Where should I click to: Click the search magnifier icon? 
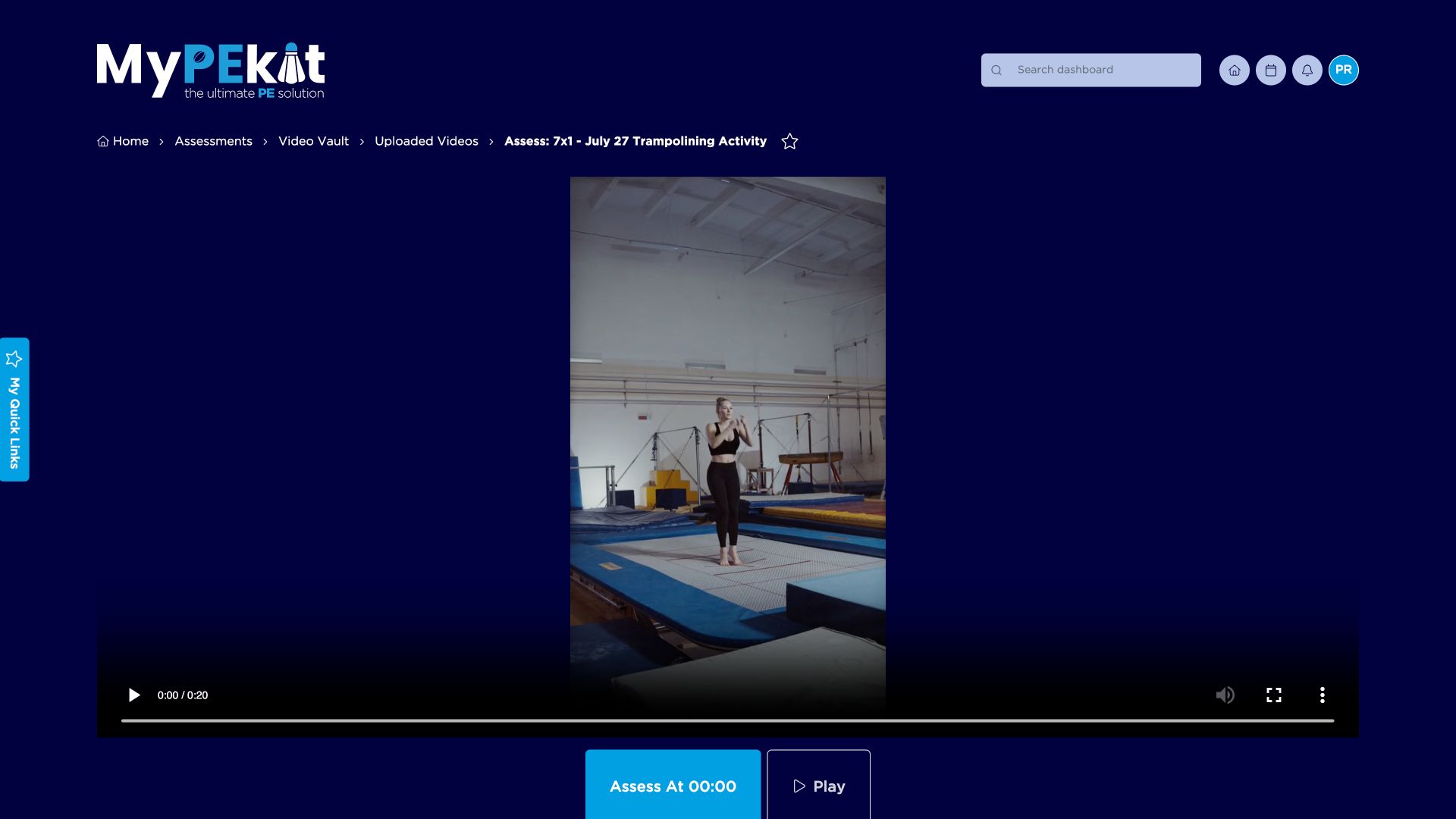(x=996, y=70)
